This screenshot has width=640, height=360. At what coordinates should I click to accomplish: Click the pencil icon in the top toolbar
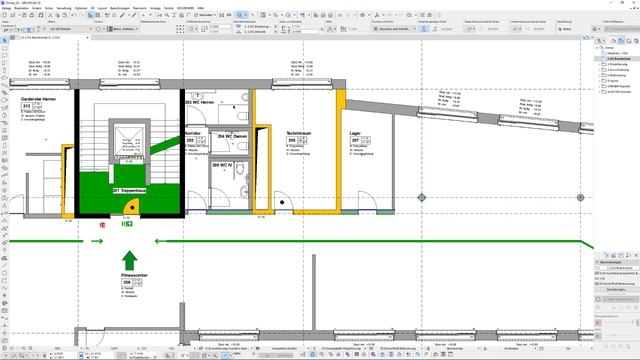pyautogui.click(x=122, y=15)
